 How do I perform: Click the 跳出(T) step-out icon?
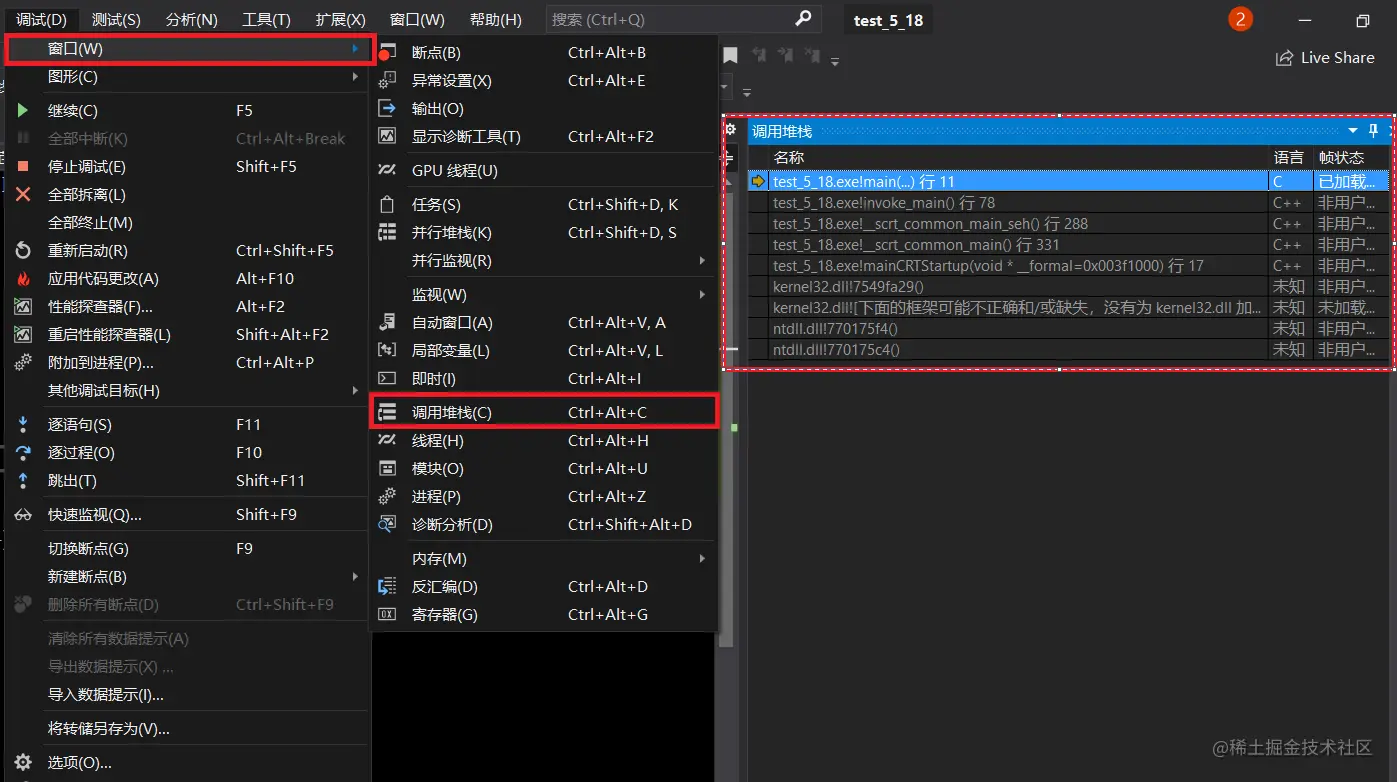click(23, 481)
